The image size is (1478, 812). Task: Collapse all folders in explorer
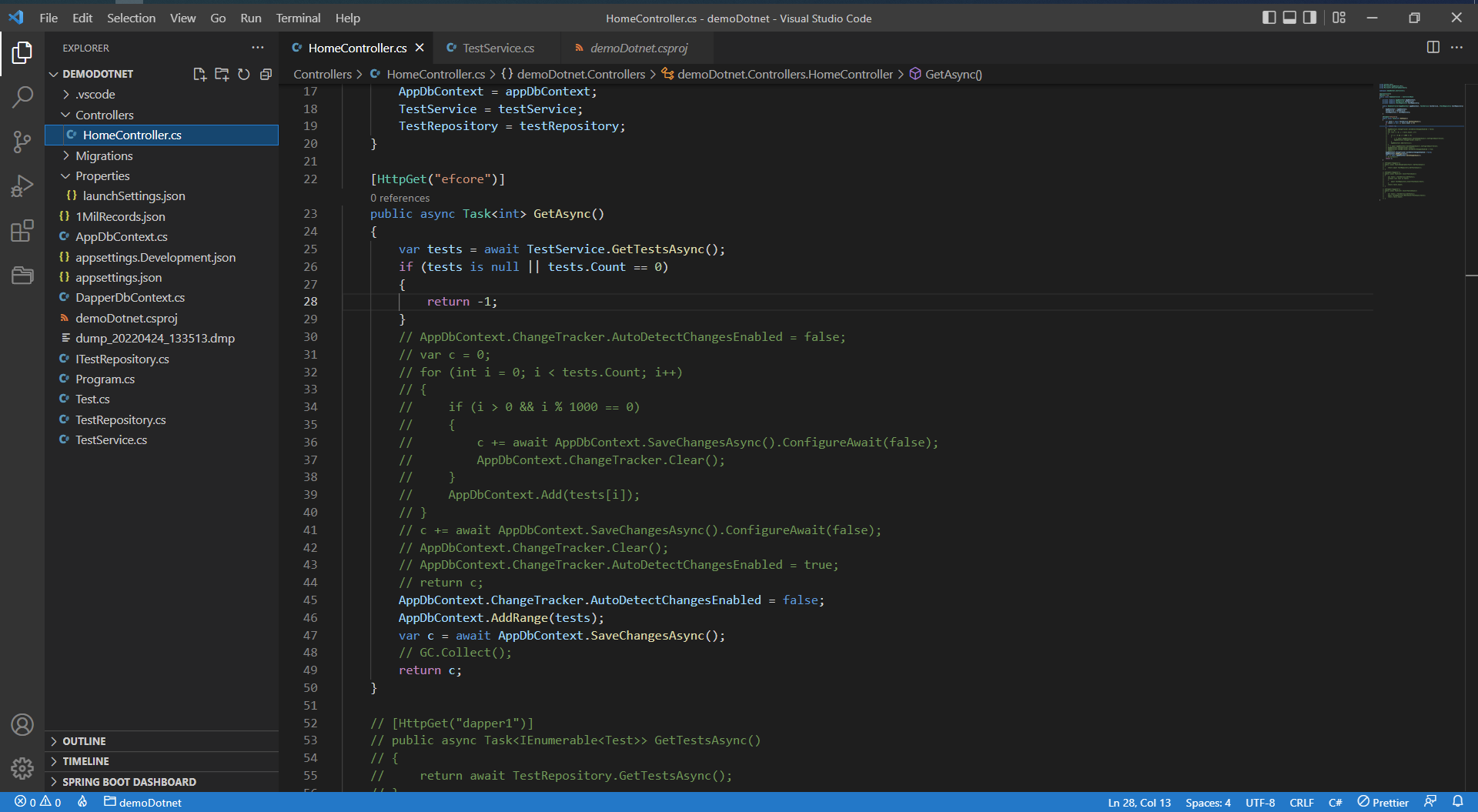point(266,74)
